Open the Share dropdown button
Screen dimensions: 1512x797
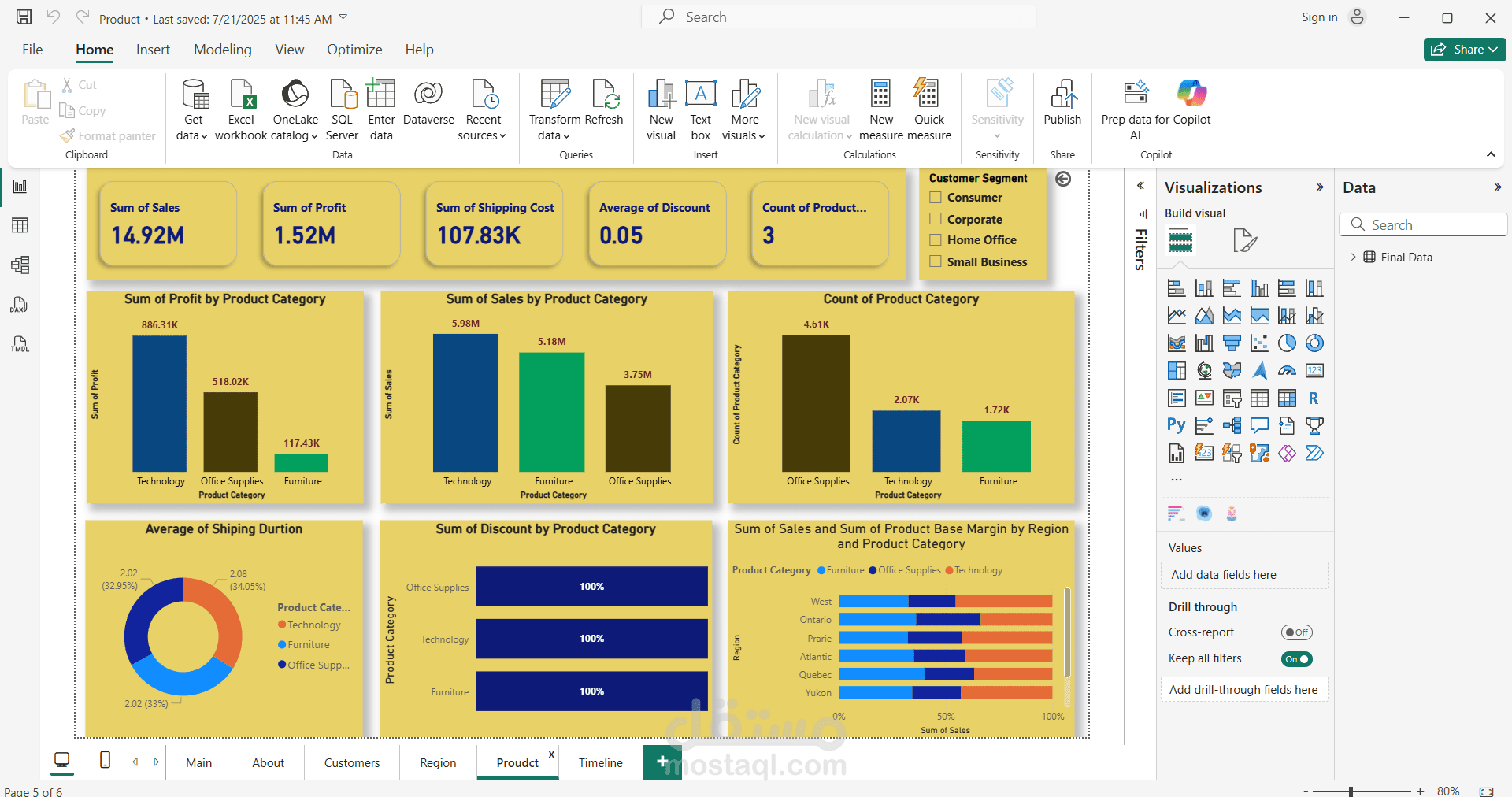click(1464, 50)
